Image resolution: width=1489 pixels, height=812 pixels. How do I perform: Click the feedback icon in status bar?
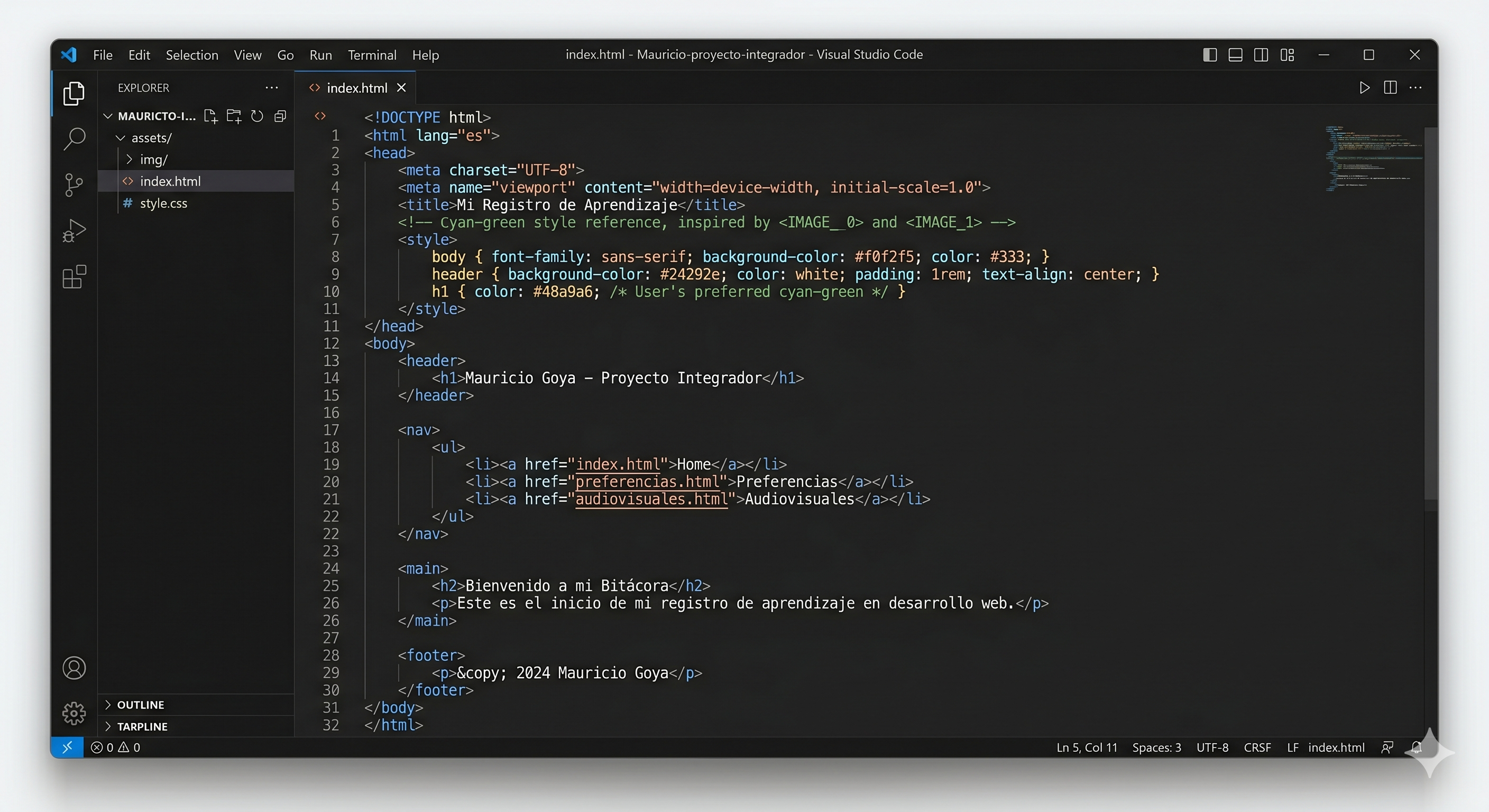click(1387, 748)
